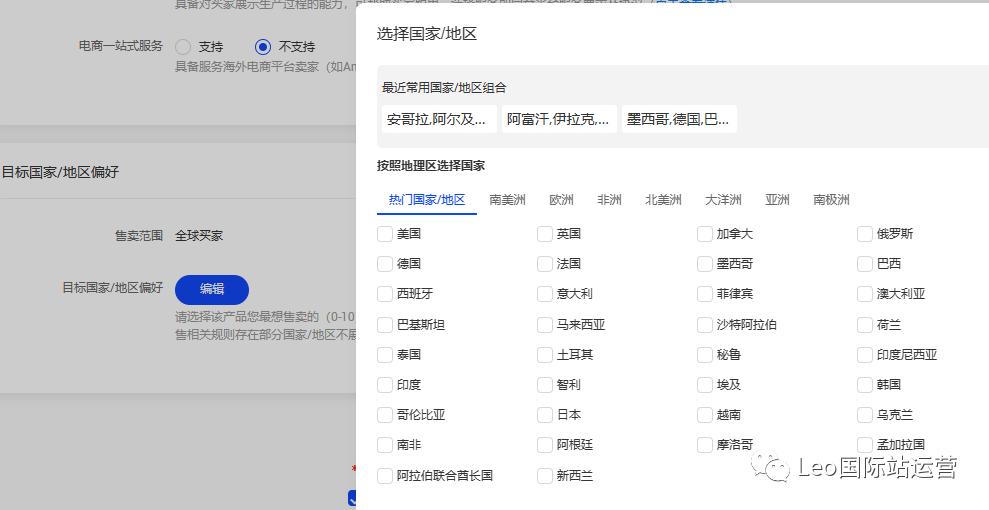The height and width of the screenshot is (510, 989).
Task: Open the 热门国家/地区 tab
Action: pyautogui.click(x=427, y=200)
